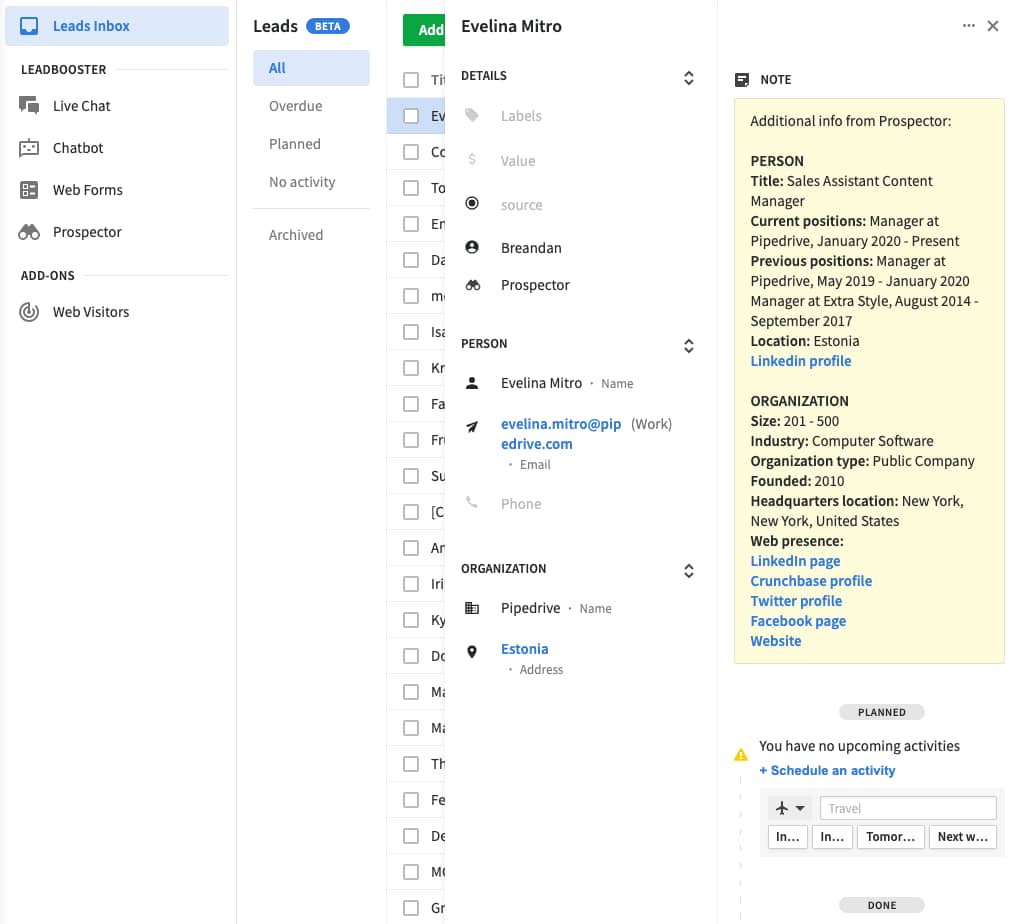Click the Value dollar icon
Image resolution: width=1012 pixels, height=924 pixels.
point(470,160)
